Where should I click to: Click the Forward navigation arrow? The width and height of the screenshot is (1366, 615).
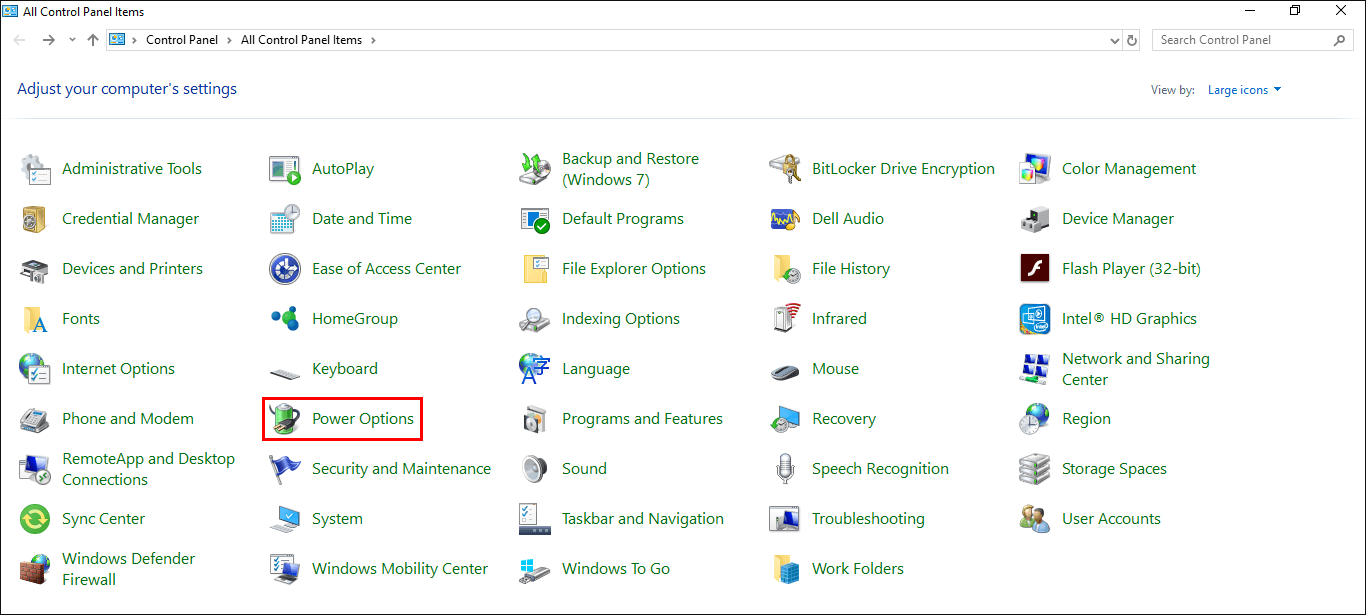click(x=48, y=40)
